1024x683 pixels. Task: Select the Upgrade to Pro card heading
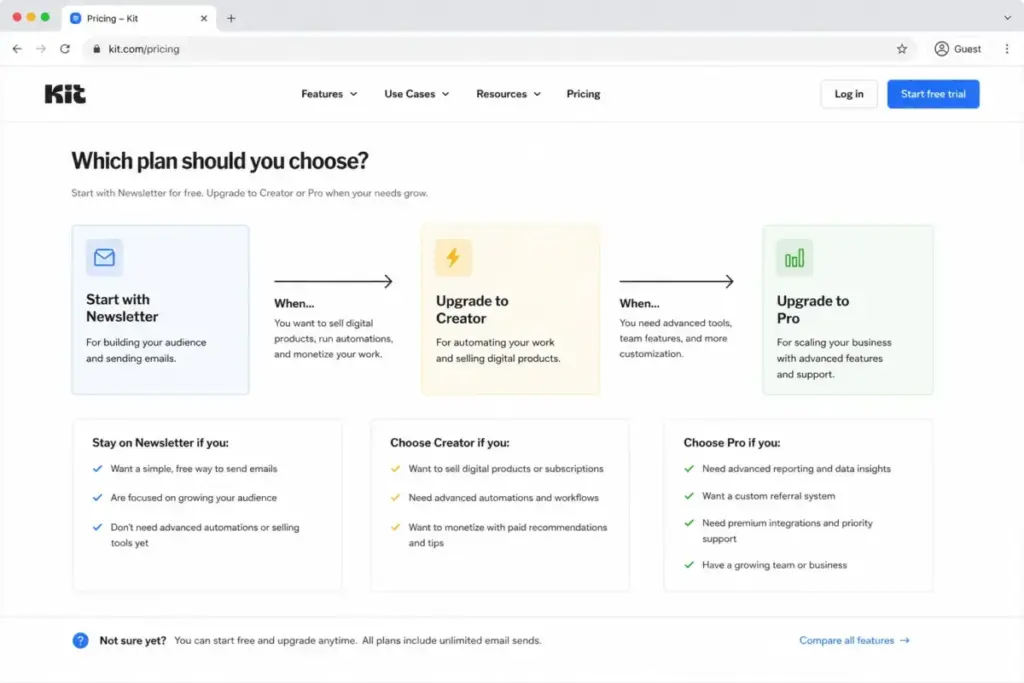[x=812, y=310]
